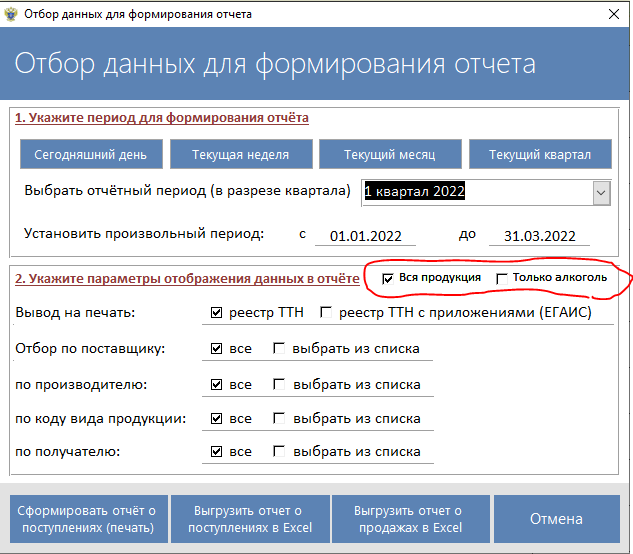
Task: Choose the 'Текущий месяц' period button
Action: (390, 155)
